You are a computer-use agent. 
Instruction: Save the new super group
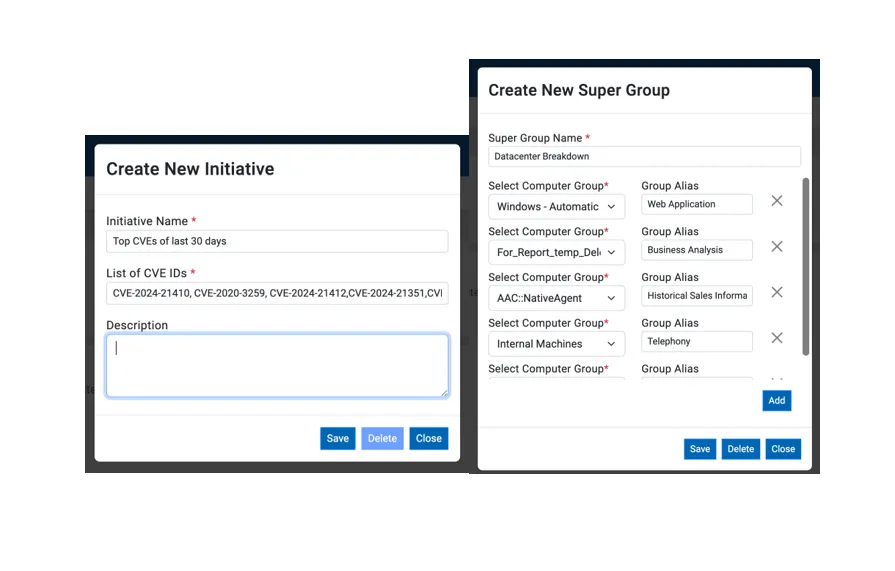(700, 449)
